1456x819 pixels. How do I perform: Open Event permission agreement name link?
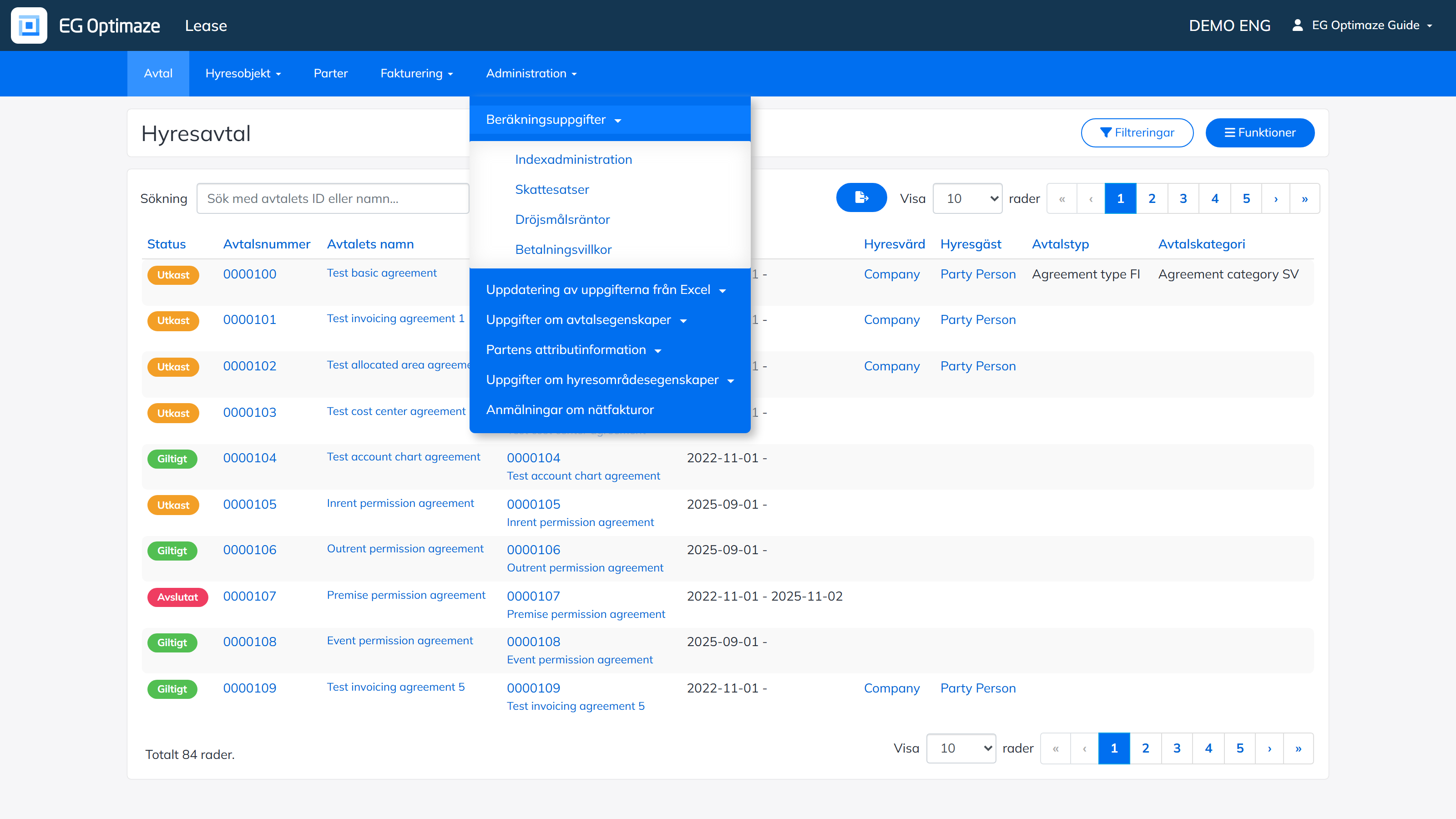tap(399, 640)
